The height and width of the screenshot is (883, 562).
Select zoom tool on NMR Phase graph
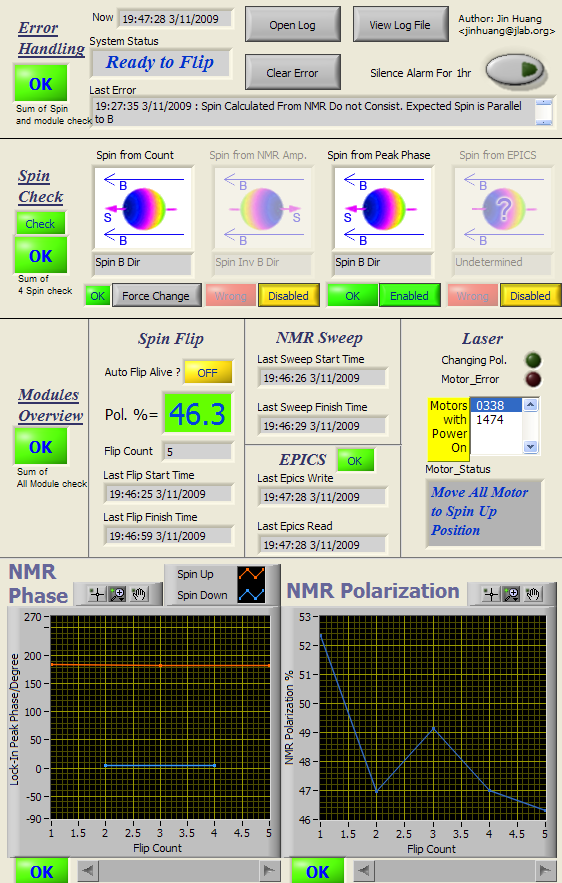click(117, 594)
